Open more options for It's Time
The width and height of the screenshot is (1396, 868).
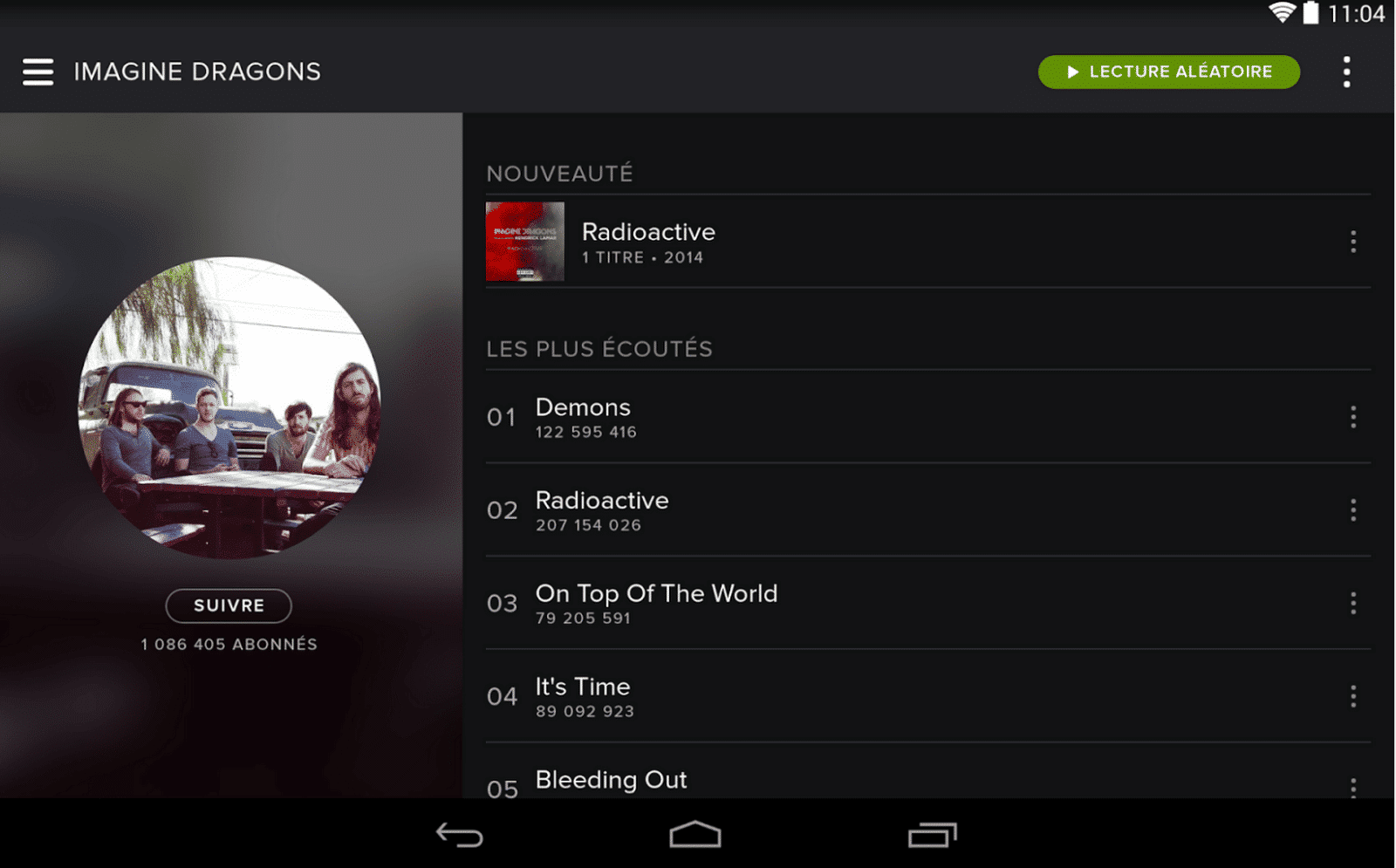coord(1353,696)
